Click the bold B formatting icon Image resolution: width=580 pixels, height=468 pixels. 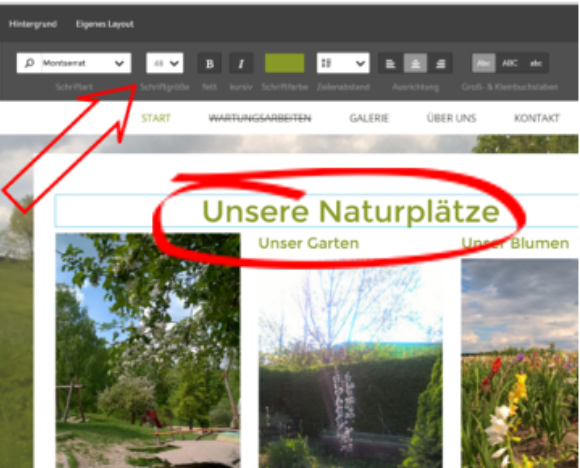[210, 63]
